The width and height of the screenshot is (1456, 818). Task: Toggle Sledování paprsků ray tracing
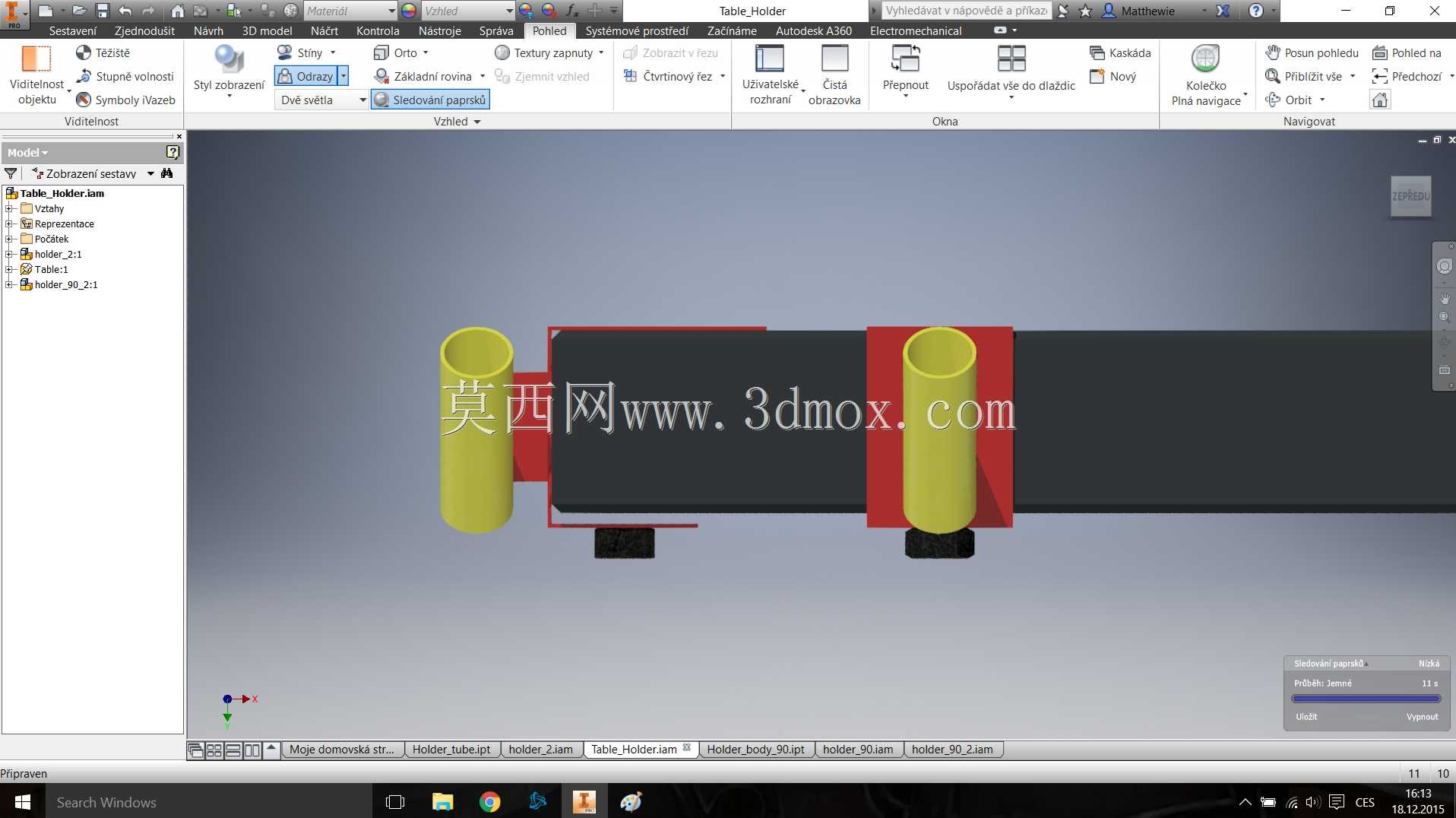tap(430, 100)
